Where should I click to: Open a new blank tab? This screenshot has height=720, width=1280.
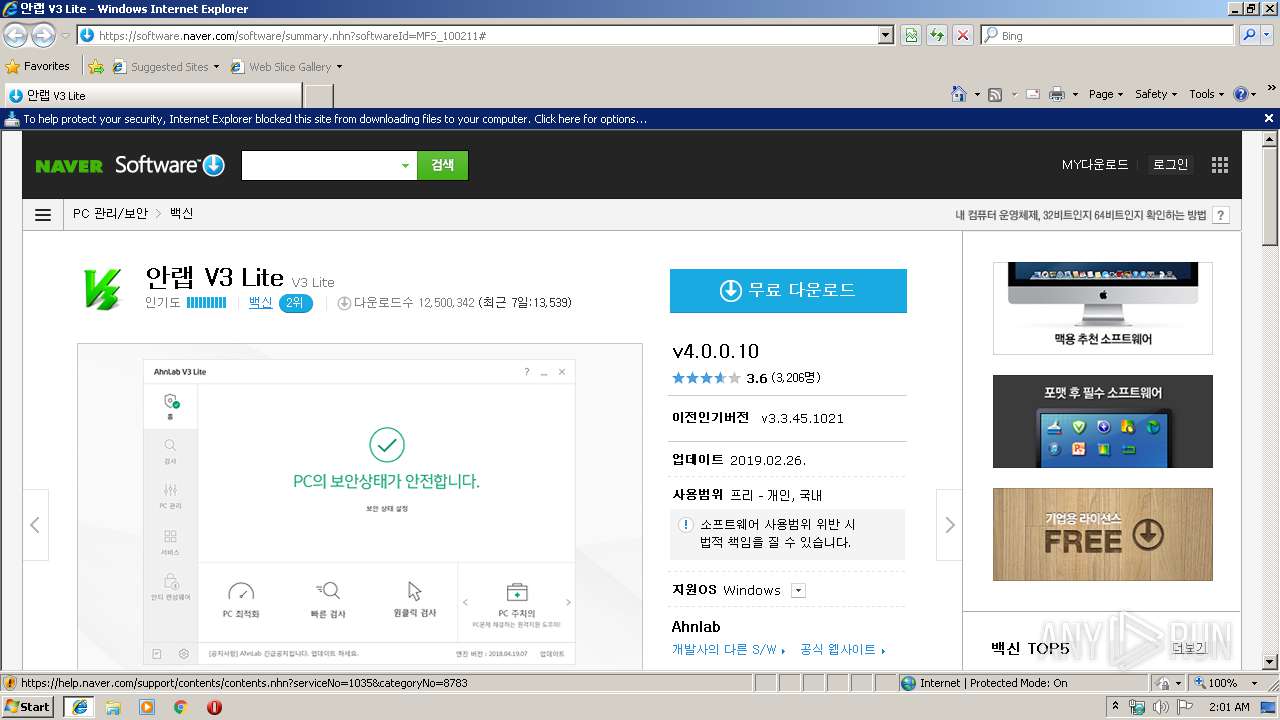coord(318,95)
